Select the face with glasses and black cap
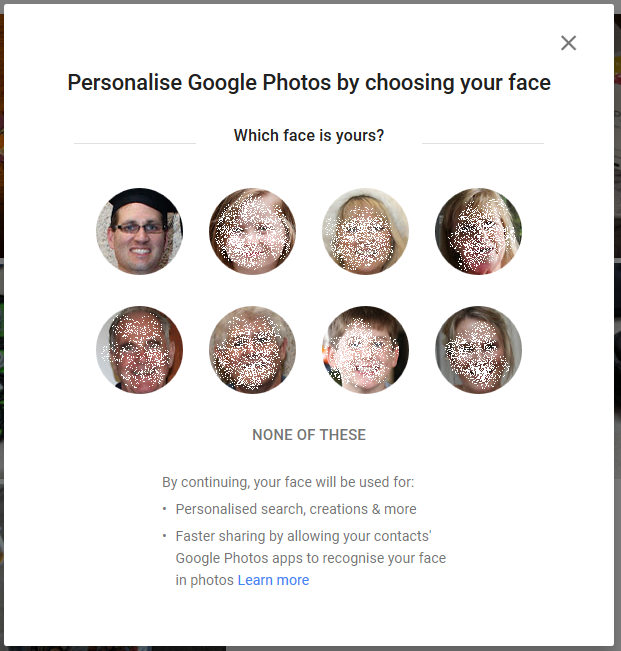This screenshot has height=651, width=621. [139, 231]
